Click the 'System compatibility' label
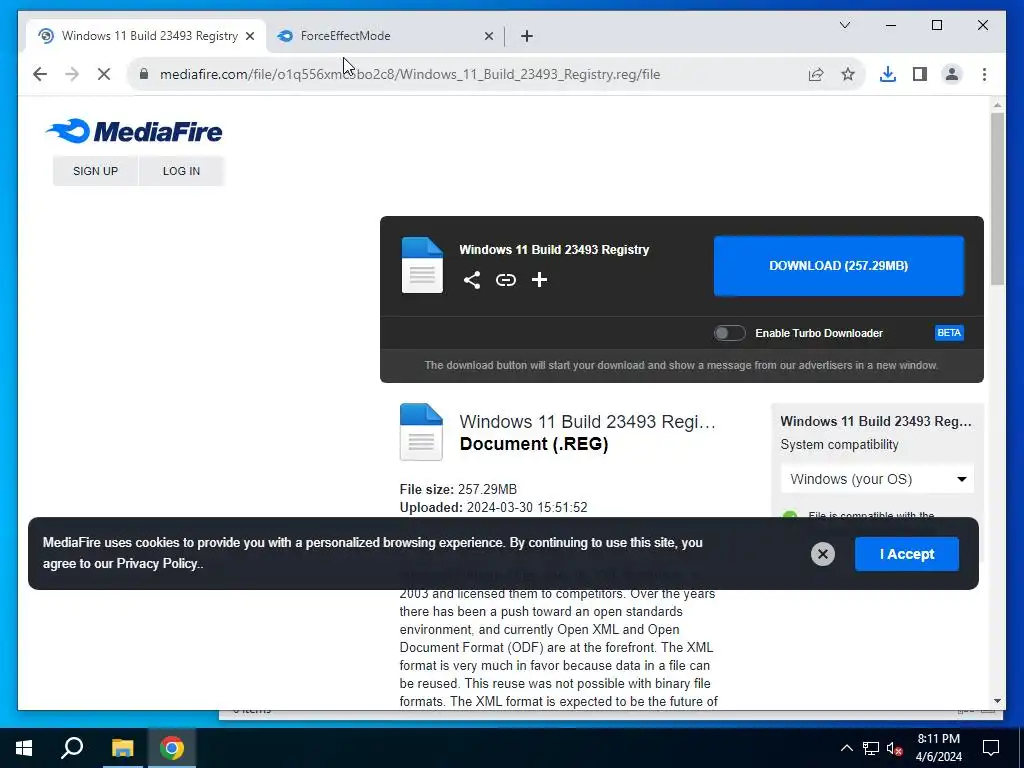Image resolution: width=1024 pixels, height=768 pixels. [839, 445]
